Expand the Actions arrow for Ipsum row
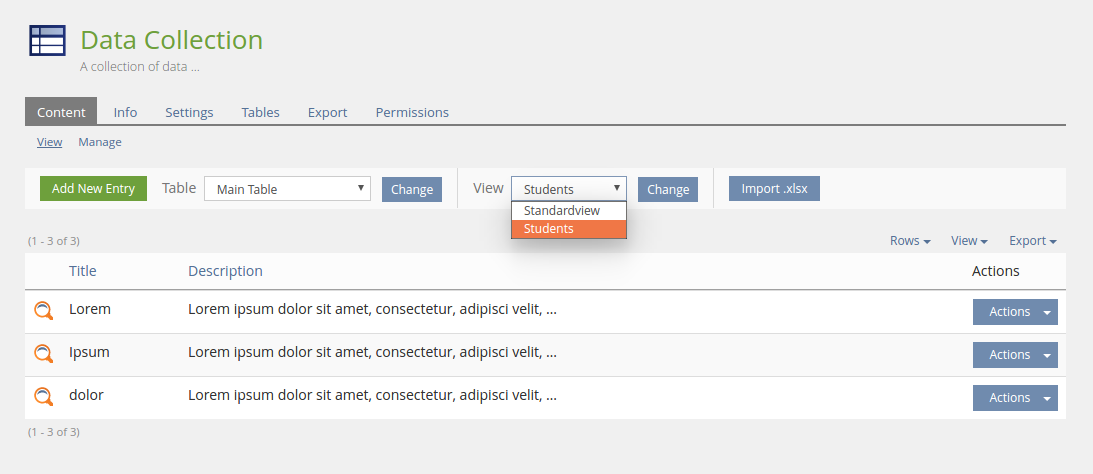 pos(1047,355)
